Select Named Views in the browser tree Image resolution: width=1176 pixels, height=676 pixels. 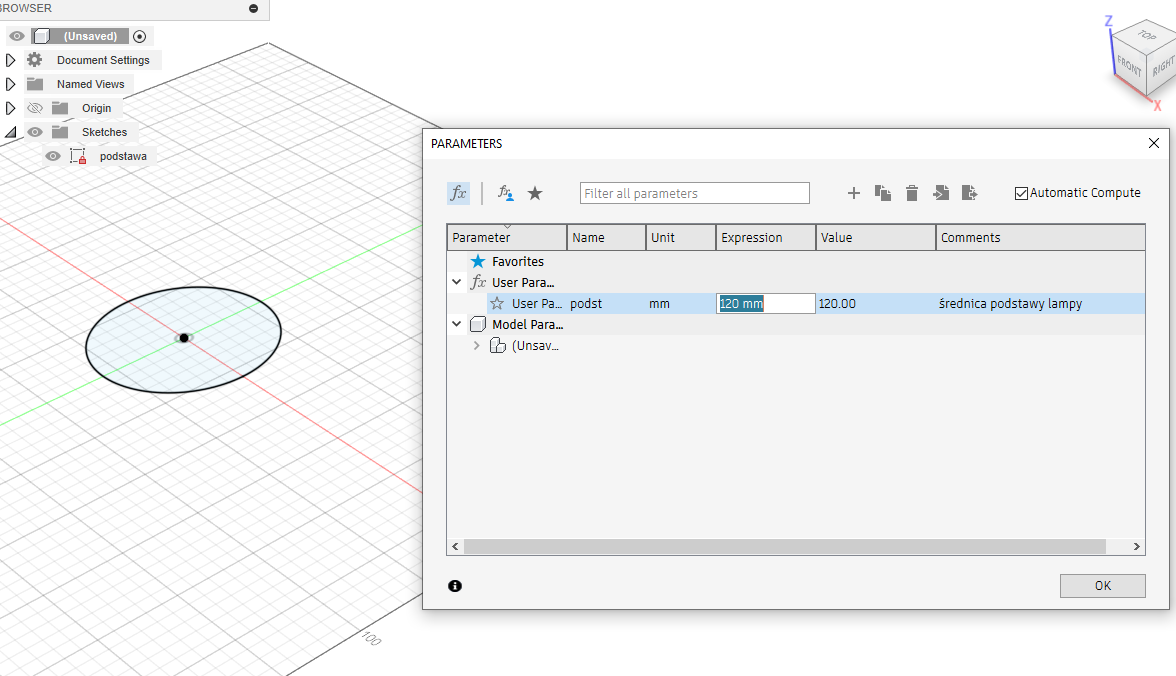pos(91,84)
